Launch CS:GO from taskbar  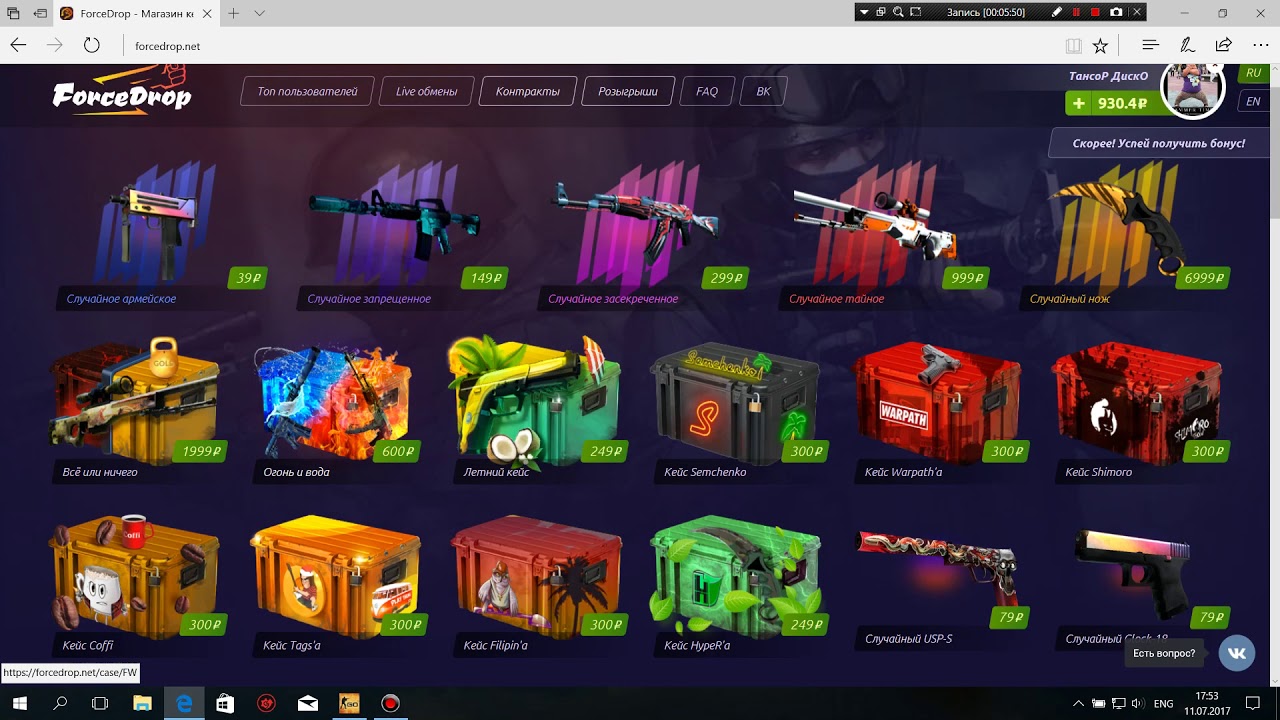tap(349, 704)
